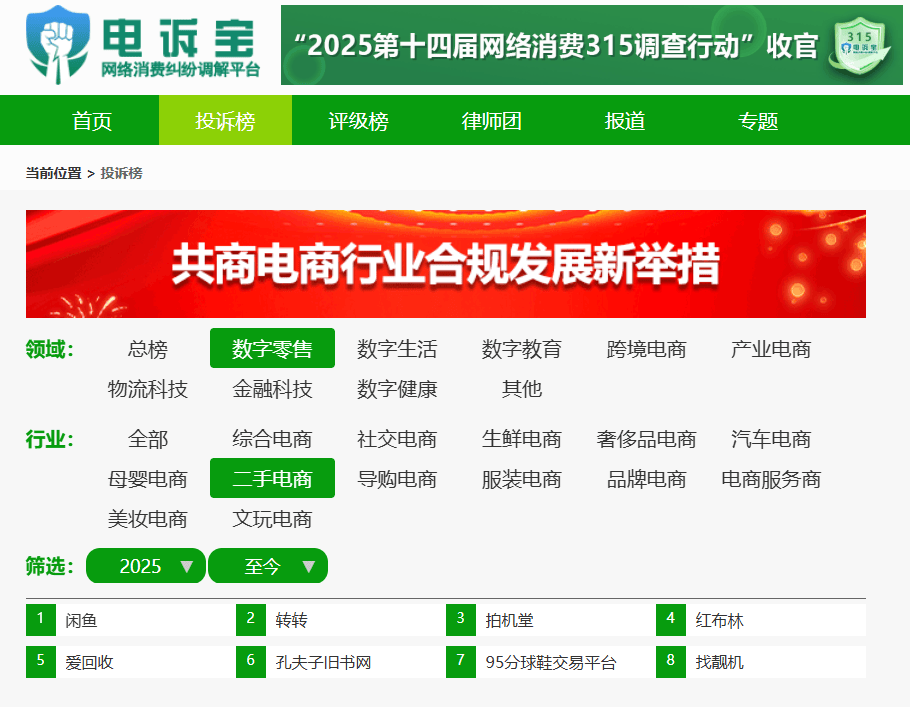Open the 专题 navigation item
Viewport: 910px width, 707px height.
(757, 121)
